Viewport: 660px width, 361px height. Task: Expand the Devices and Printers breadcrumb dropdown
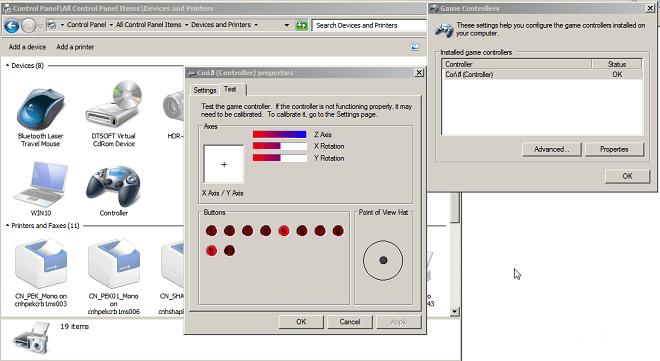click(255, 25)
